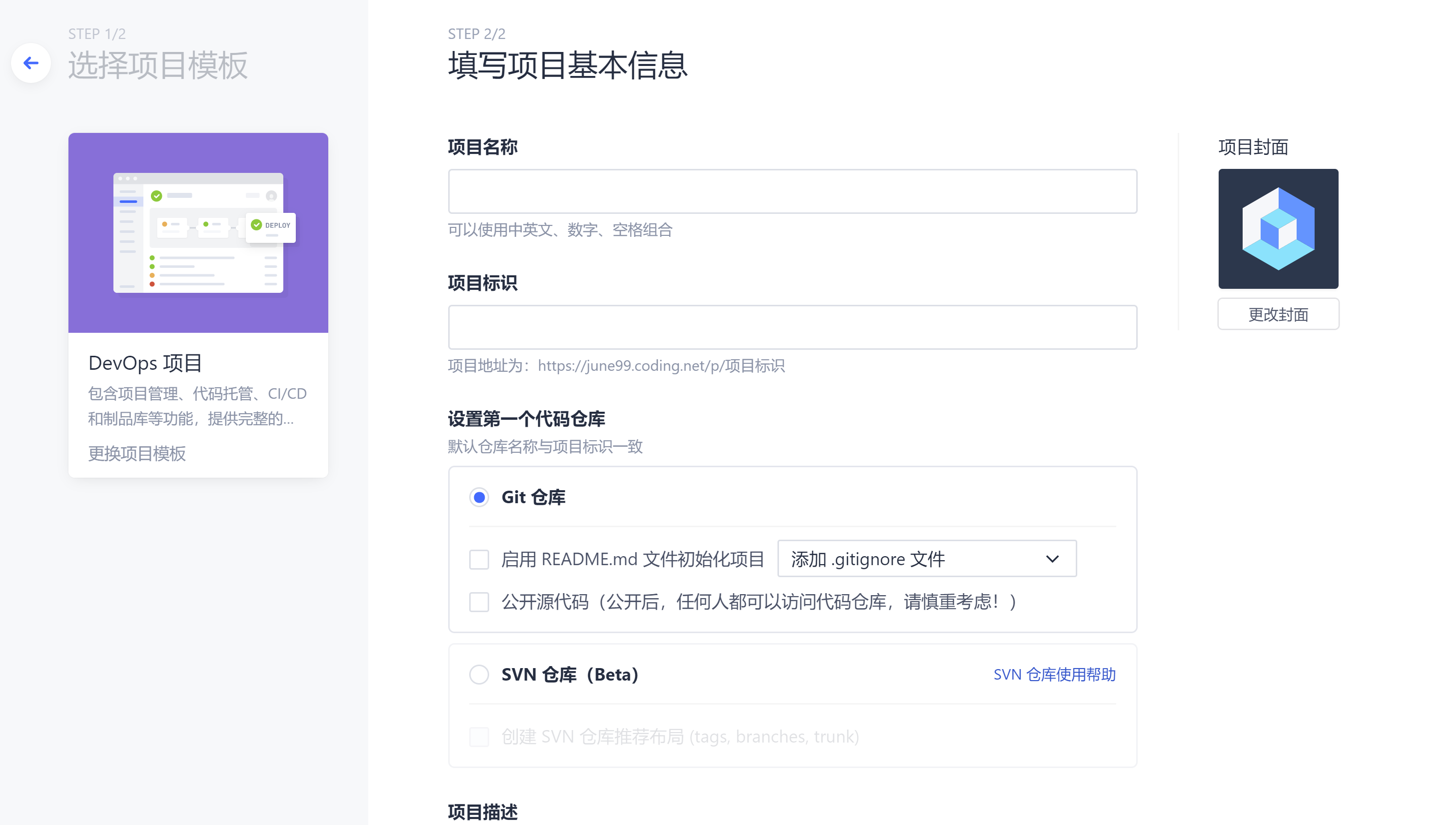Click the 填写项目基本信息 heading

click(x=568, y=65)
